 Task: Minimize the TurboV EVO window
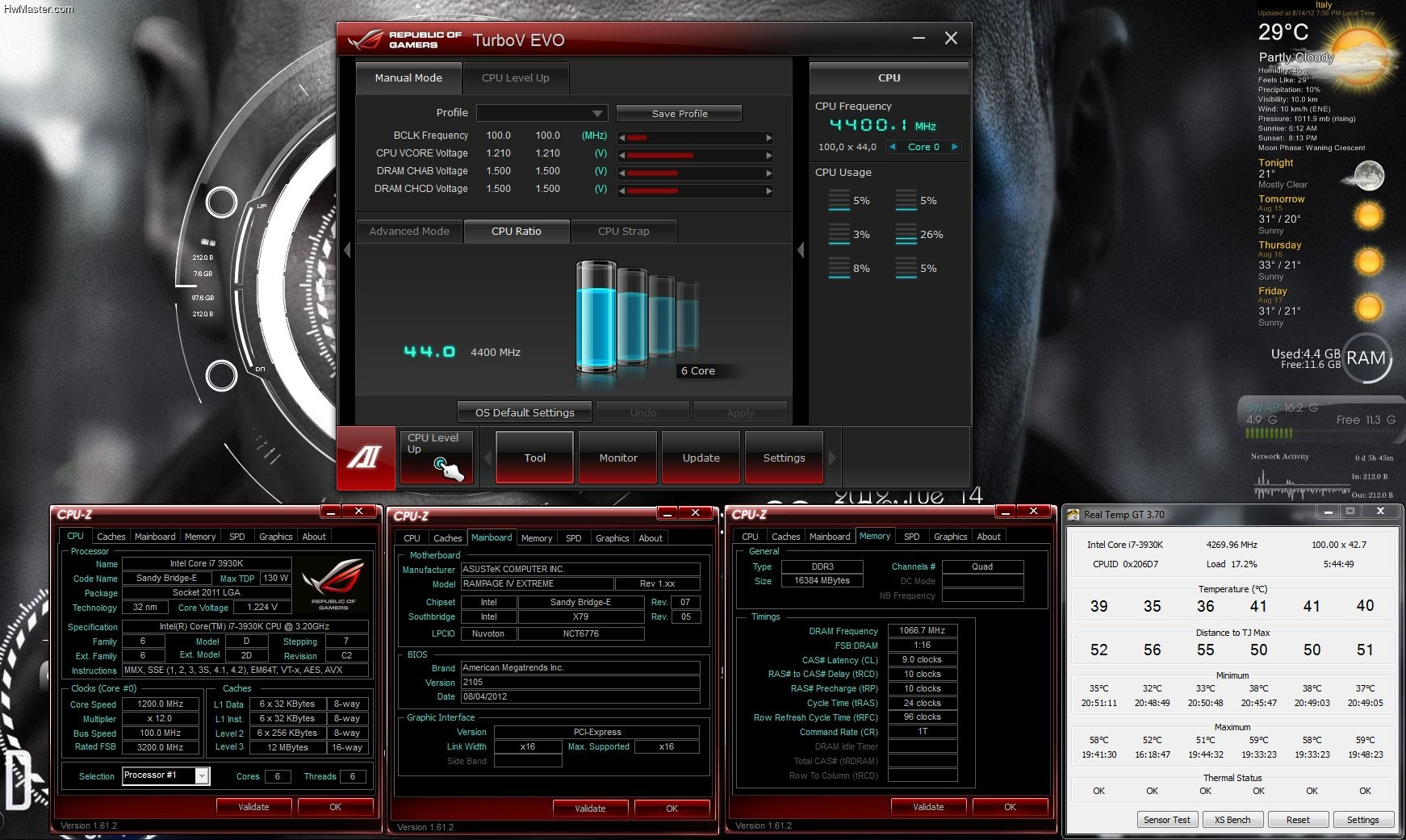point(919,38)
